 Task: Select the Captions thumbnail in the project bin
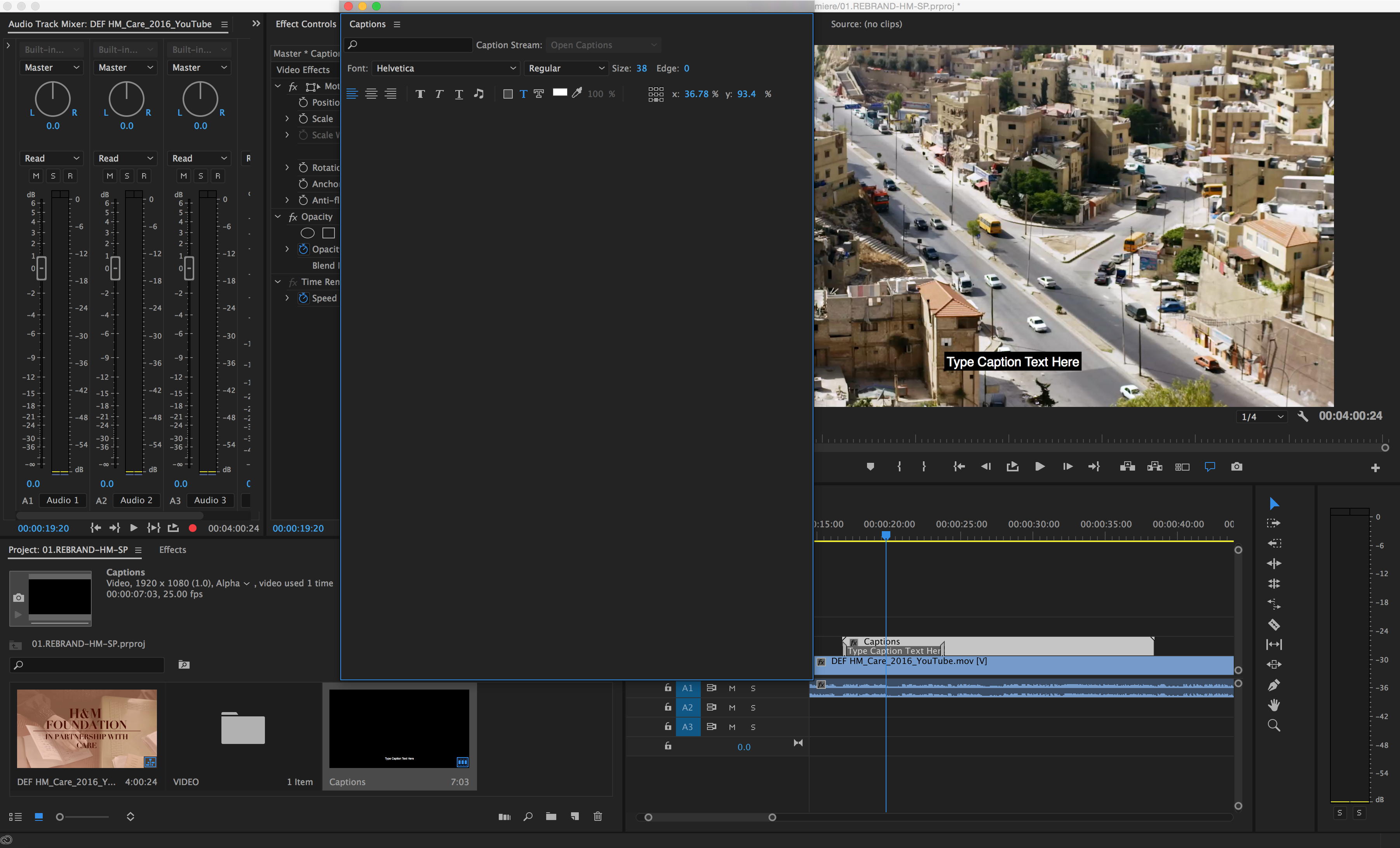[399, 728]
